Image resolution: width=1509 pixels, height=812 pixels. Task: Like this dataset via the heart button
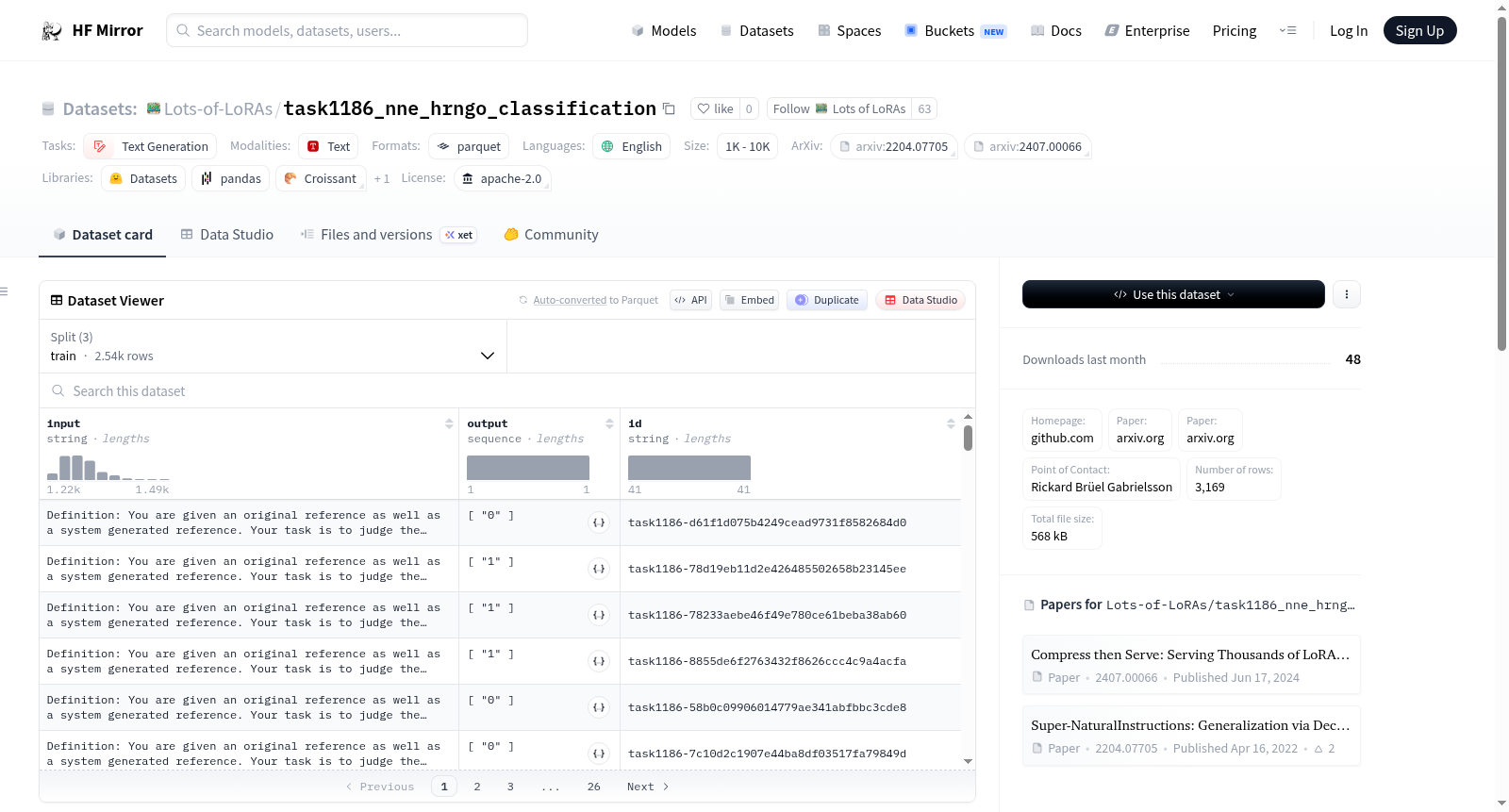point(715,108)
